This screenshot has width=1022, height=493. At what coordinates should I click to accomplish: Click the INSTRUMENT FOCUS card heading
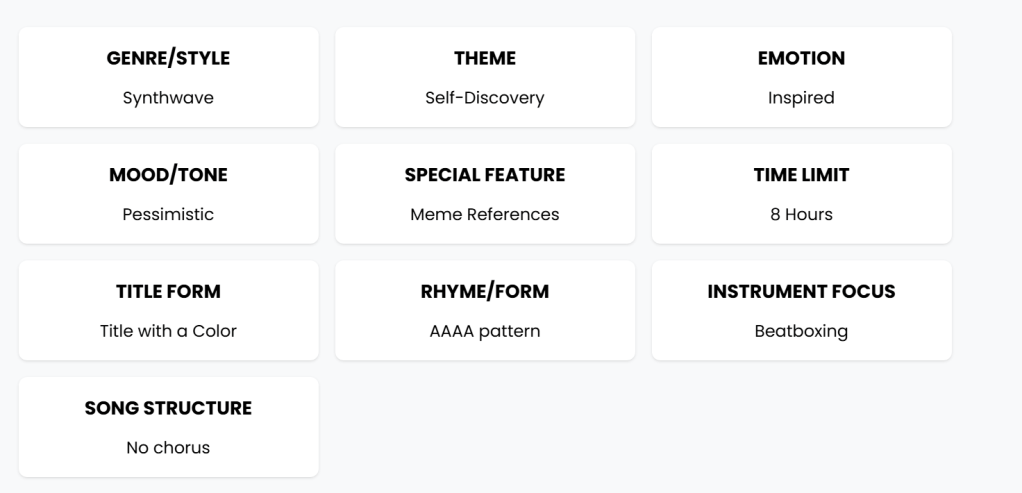[x=801, y=292]
